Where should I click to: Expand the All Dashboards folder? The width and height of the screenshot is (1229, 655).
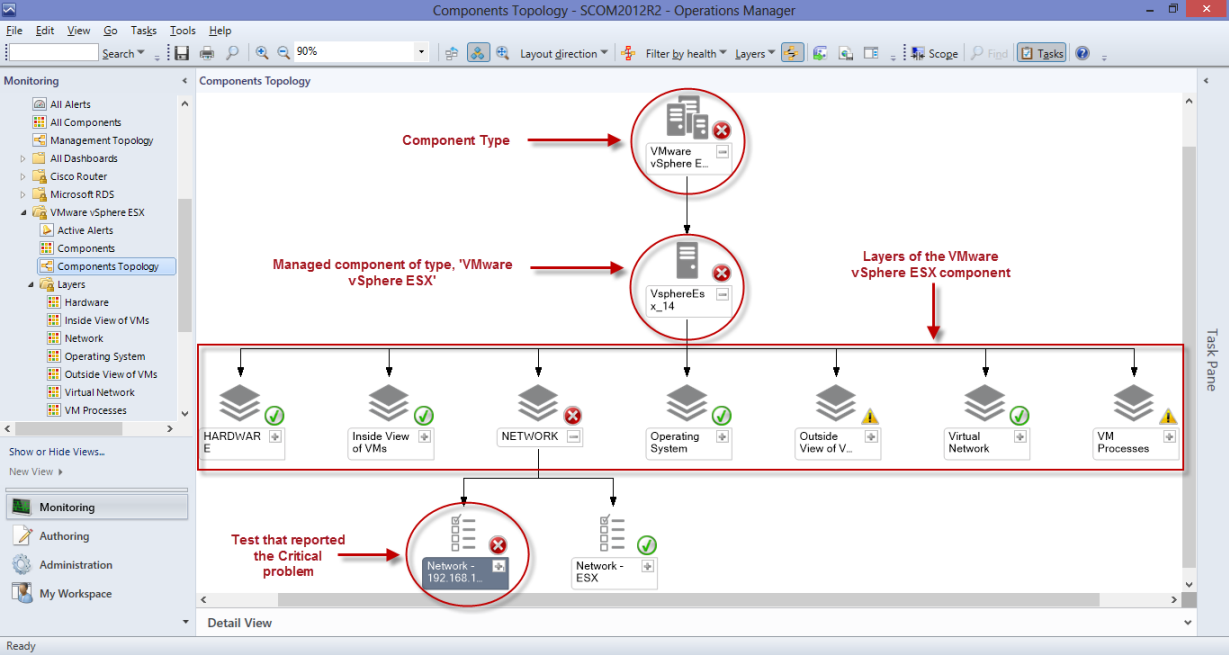pyautogui.click(x=23, y=158)
